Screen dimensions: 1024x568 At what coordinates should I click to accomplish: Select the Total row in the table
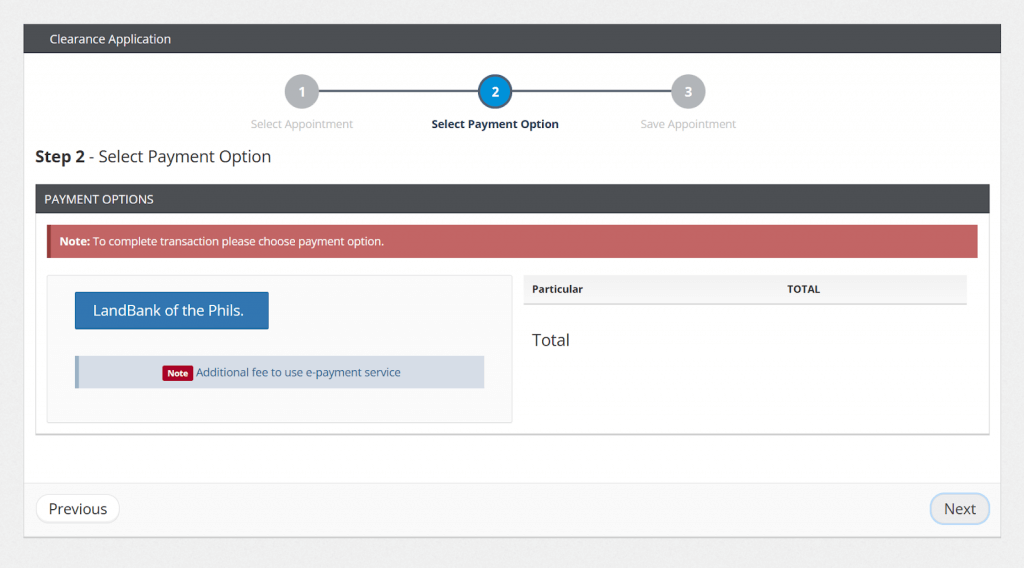click(x=551, y=340)
